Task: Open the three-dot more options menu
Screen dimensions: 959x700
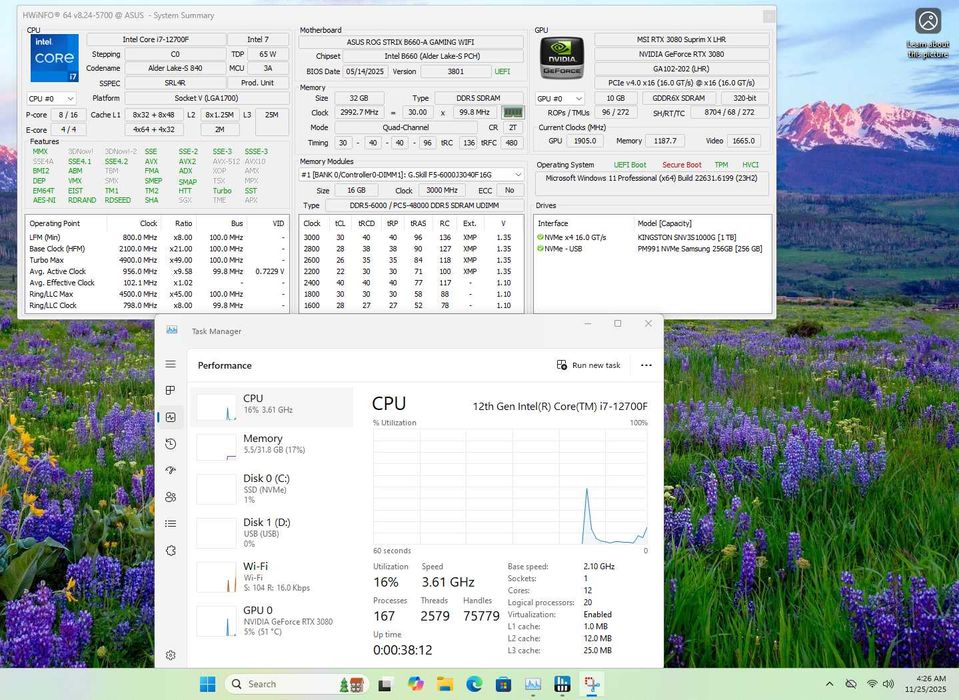Action: click(x=646, y=365)
